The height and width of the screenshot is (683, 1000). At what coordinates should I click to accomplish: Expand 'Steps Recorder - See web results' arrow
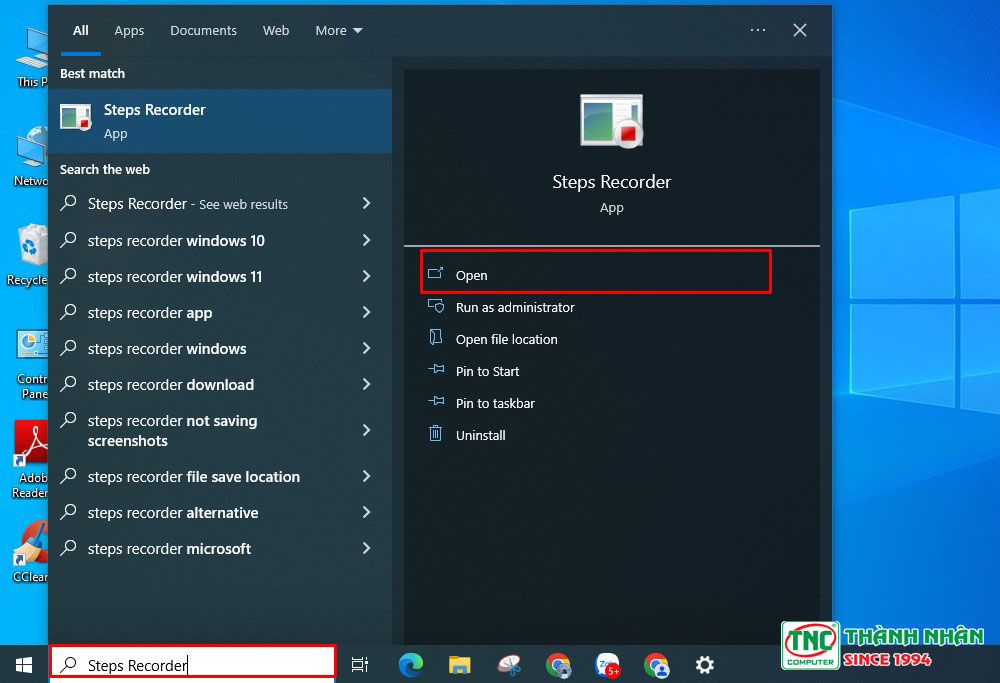tap(367, 203)
